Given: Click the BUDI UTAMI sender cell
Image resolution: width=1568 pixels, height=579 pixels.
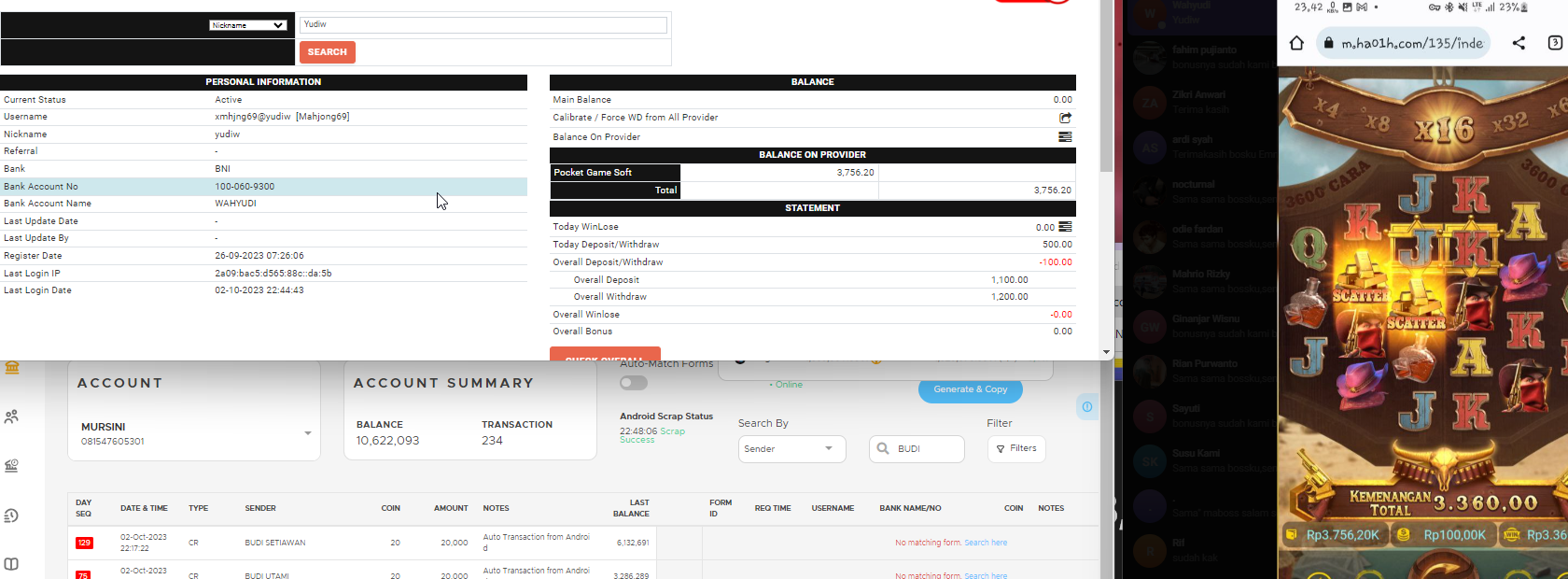Looking at the screenshot, I should coord(267,575).
